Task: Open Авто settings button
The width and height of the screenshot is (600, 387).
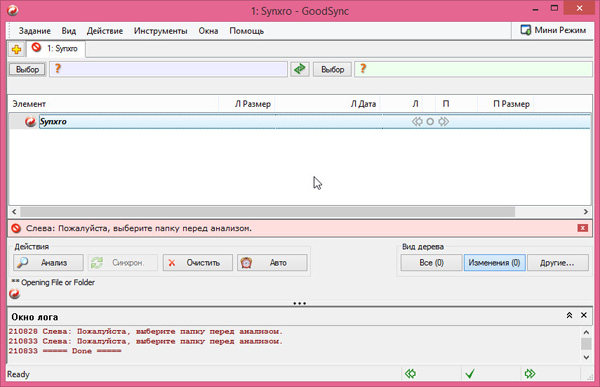Action: coord(272,263)
